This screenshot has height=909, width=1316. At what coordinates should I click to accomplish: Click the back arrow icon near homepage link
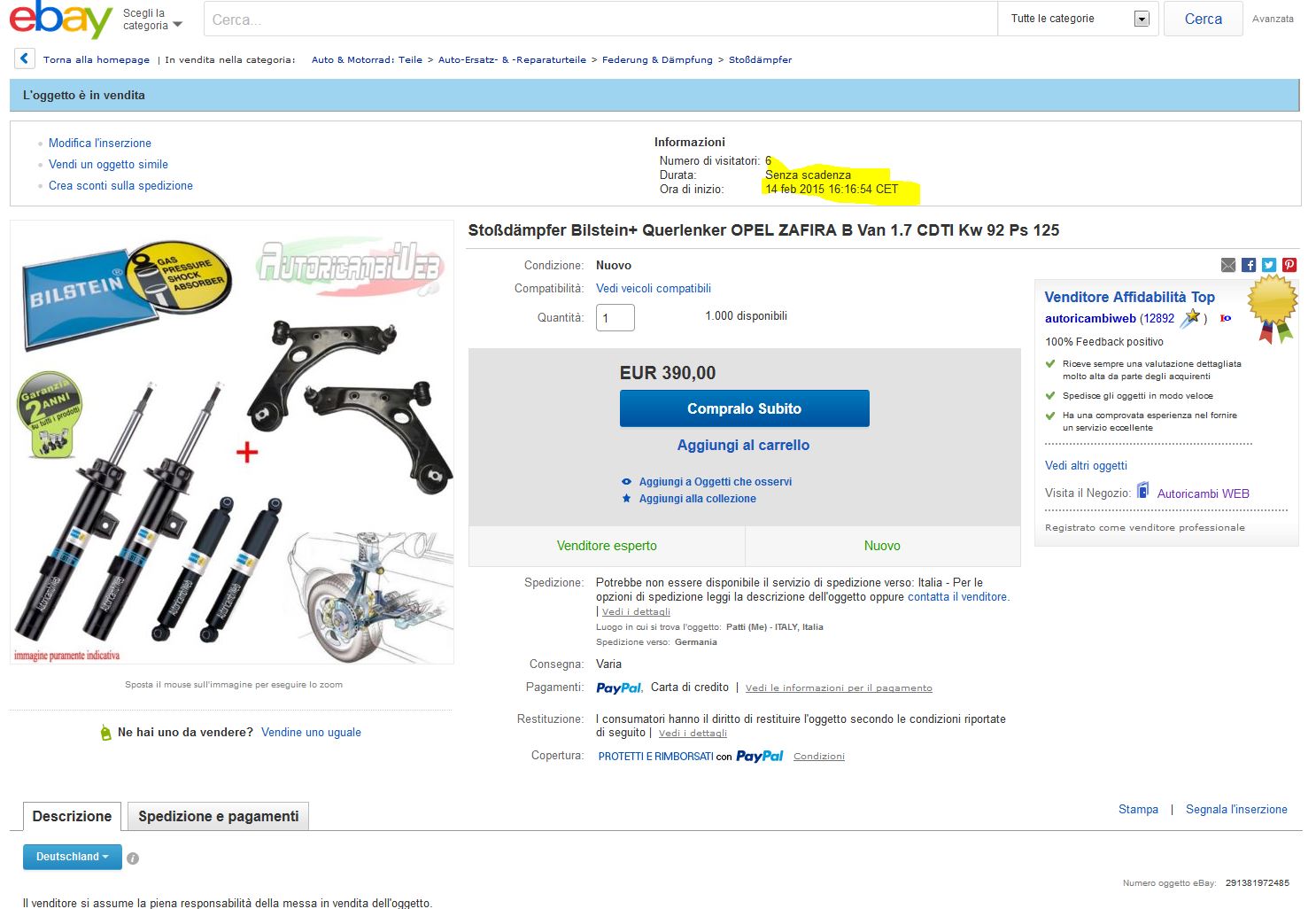tap(24, 58)
